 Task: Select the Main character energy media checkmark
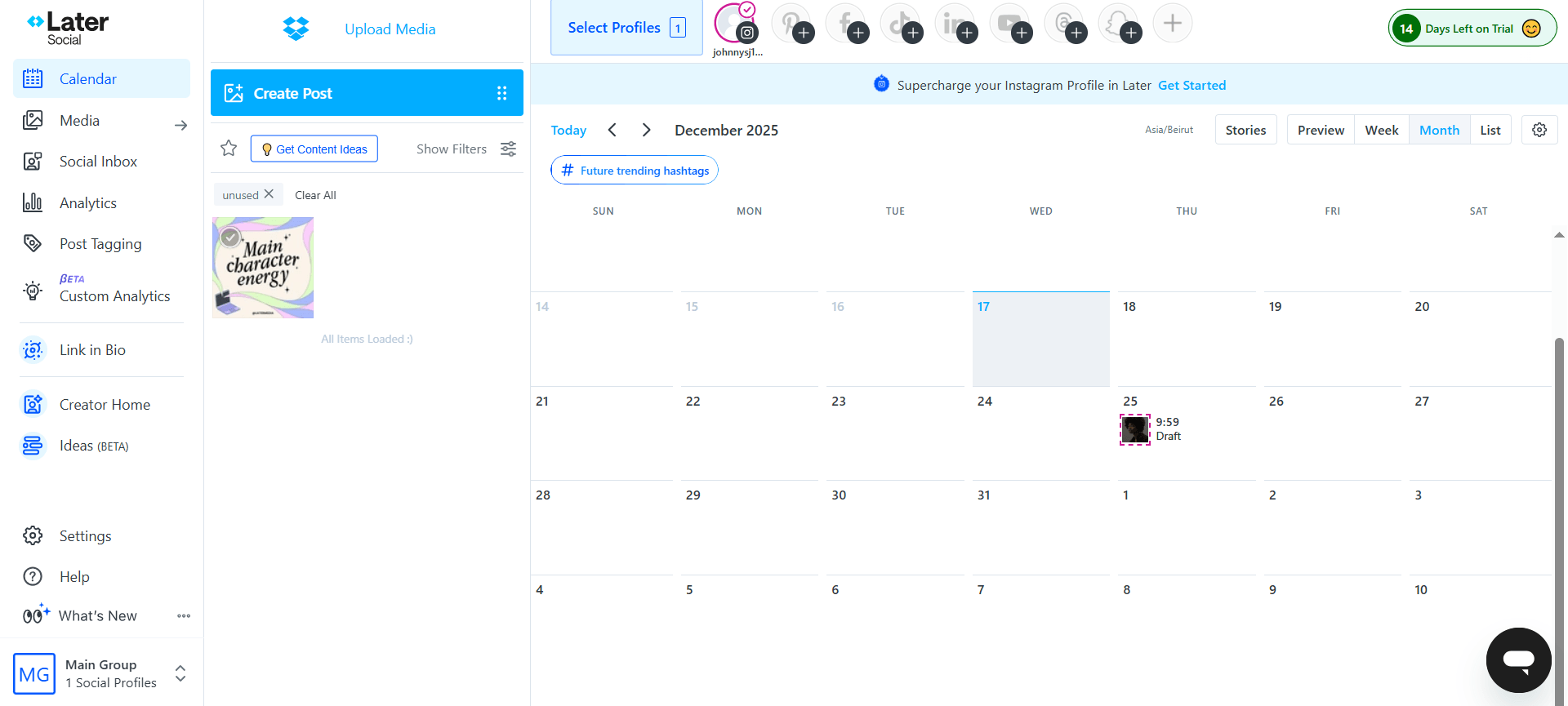[230, 237]
